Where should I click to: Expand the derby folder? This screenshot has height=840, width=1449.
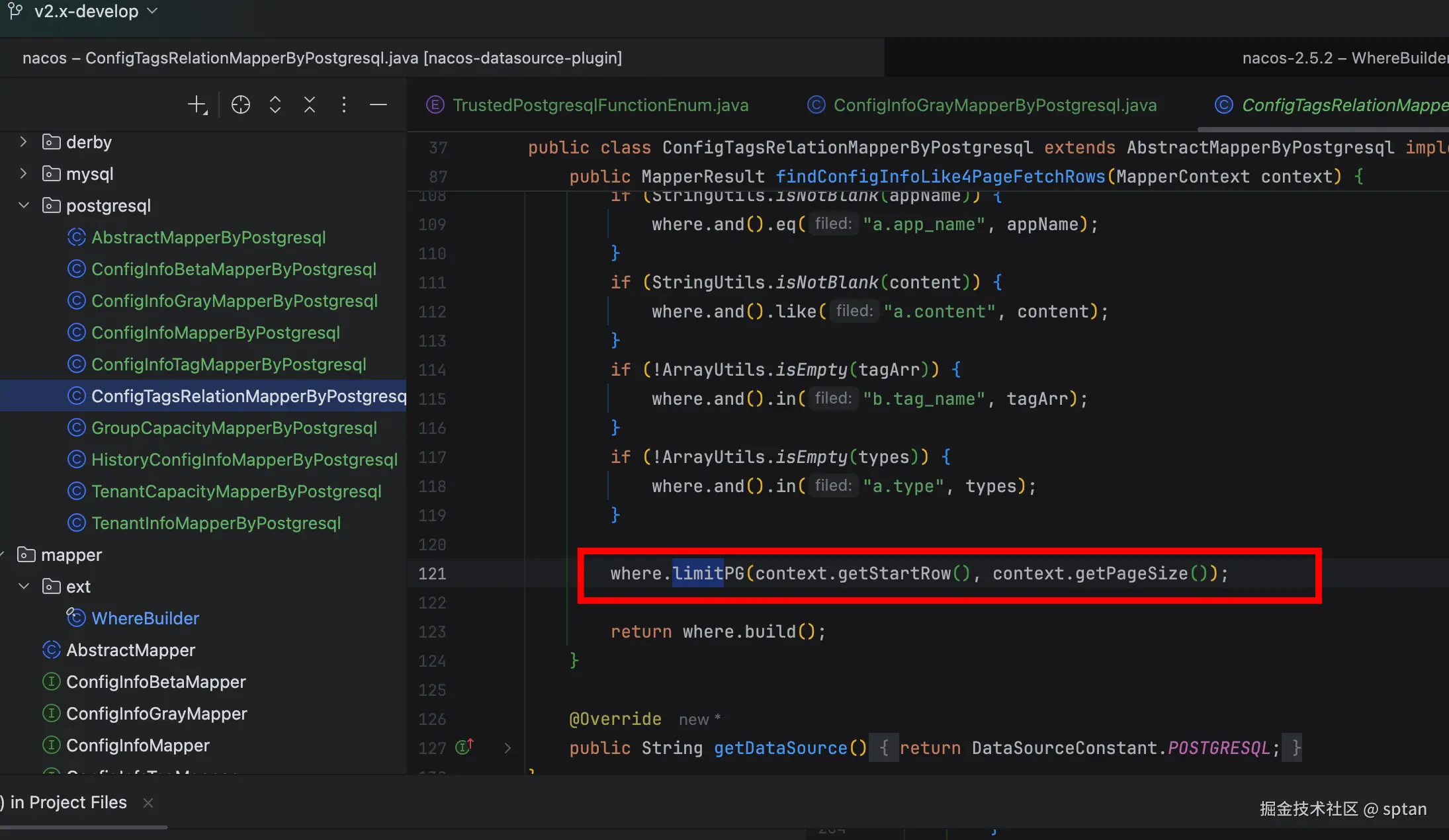pyautogui.click(x=24, y=142)
